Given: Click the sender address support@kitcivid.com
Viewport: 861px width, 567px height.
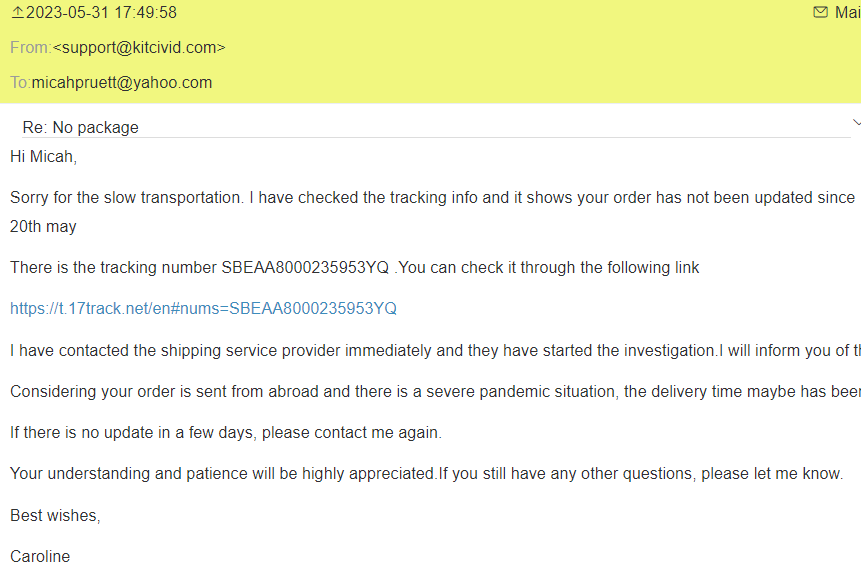Looking at the screenshot, I should tap(139, 47).
